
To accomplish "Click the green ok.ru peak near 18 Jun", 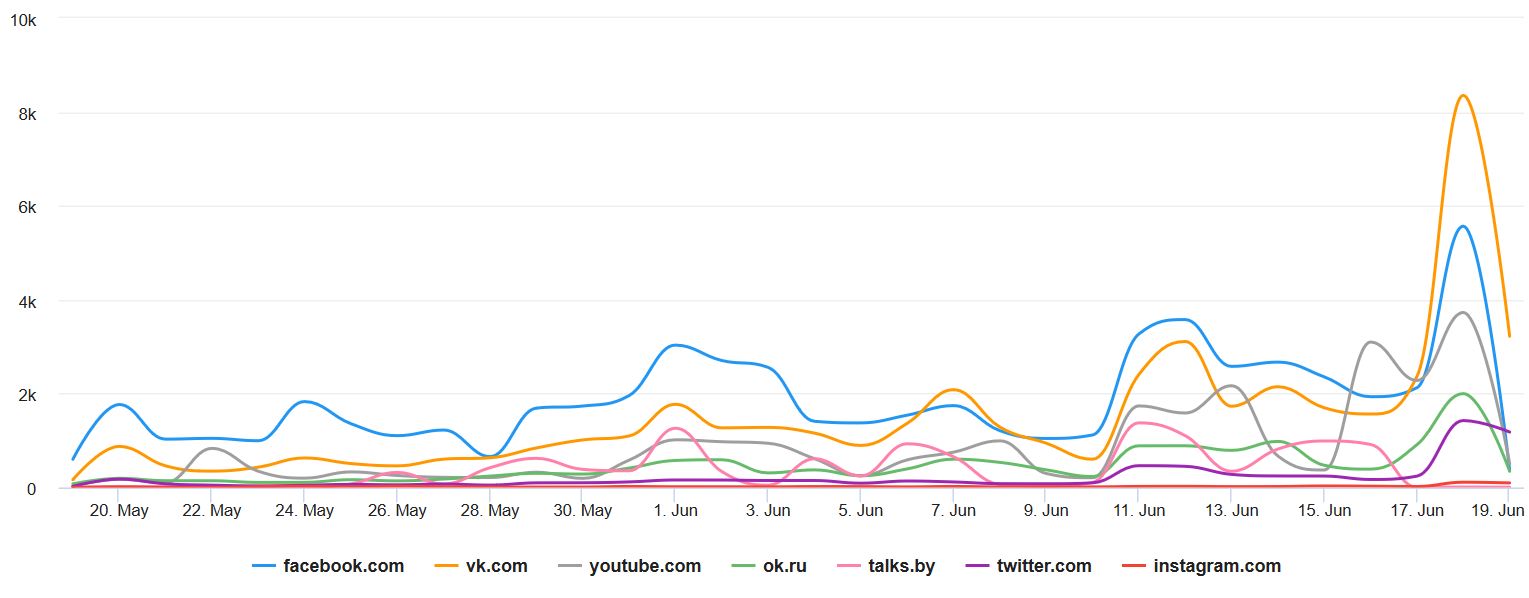I will click(1462, 394).
